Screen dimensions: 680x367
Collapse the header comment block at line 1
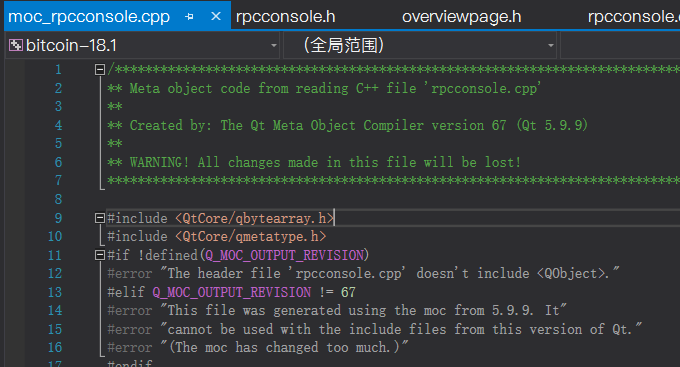tap(100, 69)
